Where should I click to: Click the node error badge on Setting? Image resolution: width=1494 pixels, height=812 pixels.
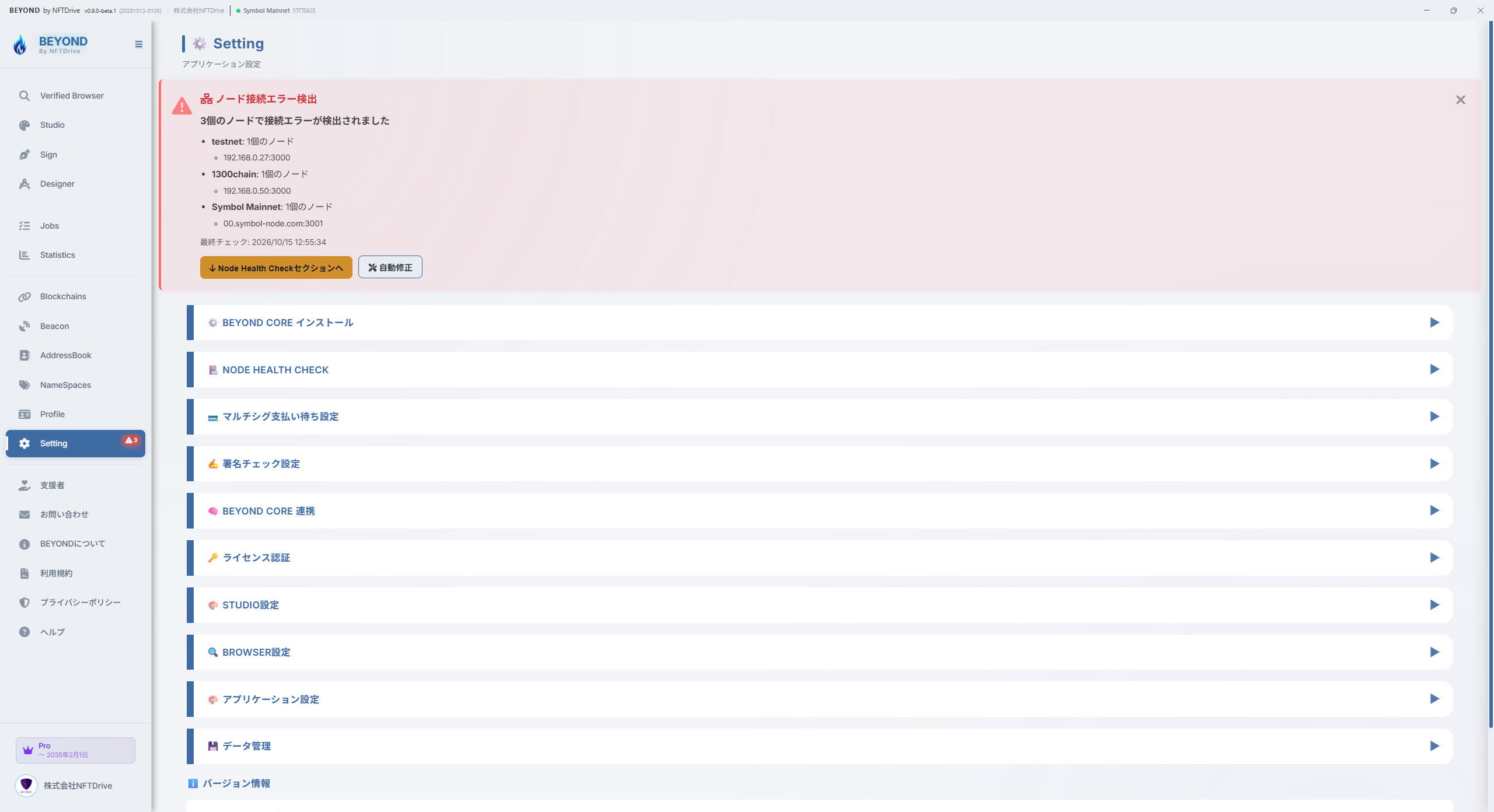131,440
